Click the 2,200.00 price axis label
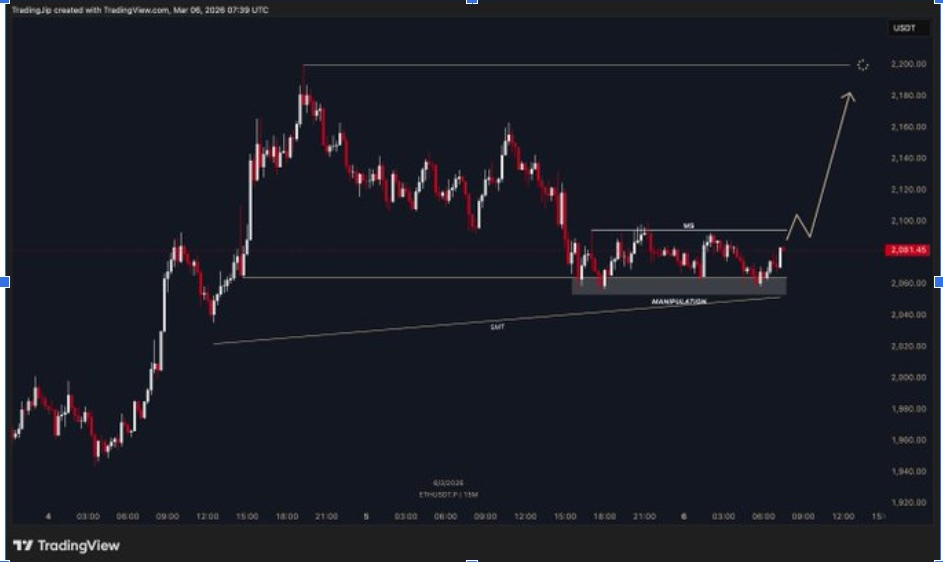 tap(908, 64)
